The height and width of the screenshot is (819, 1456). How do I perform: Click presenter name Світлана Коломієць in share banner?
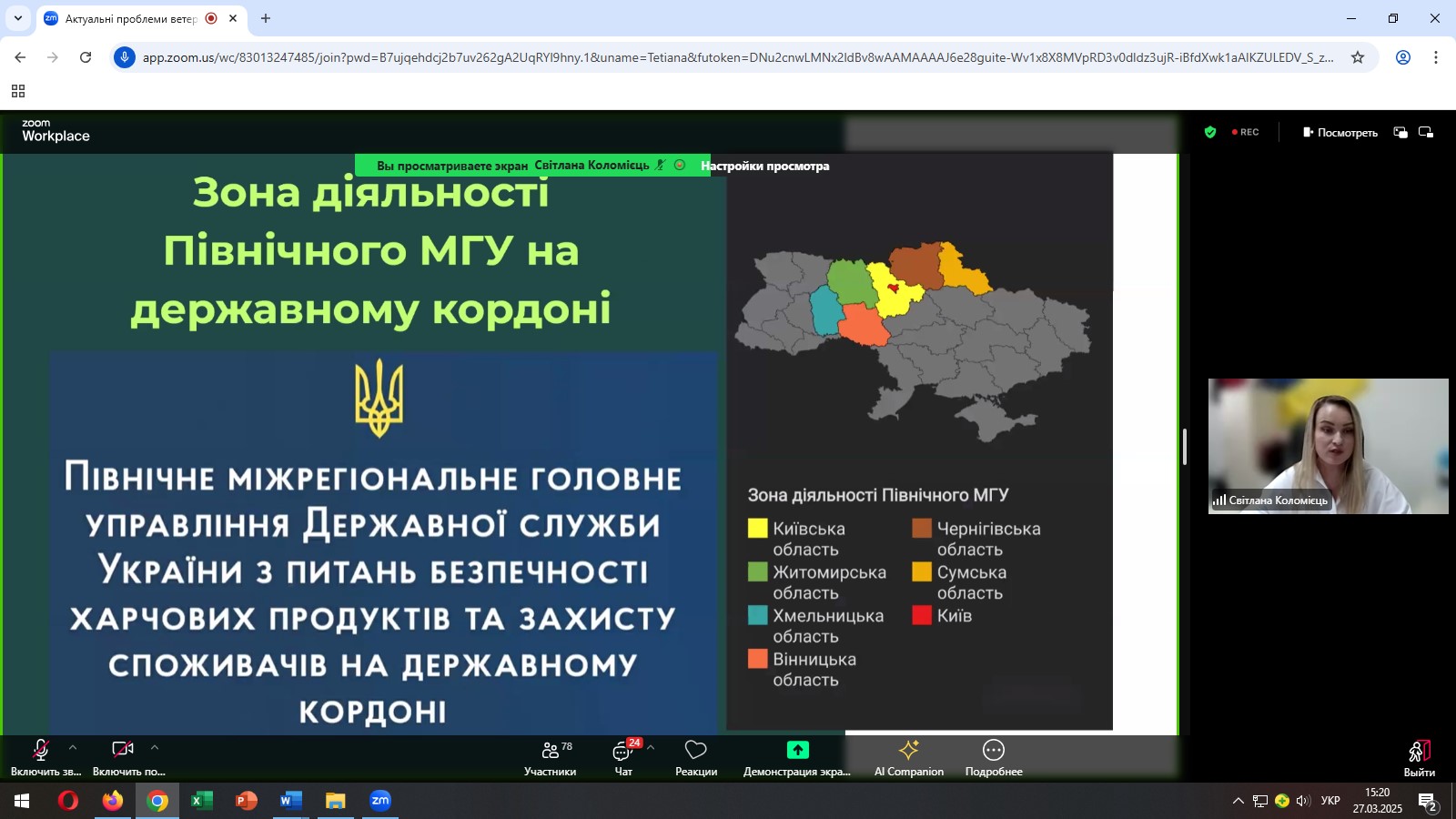click(x=591, y=166)
